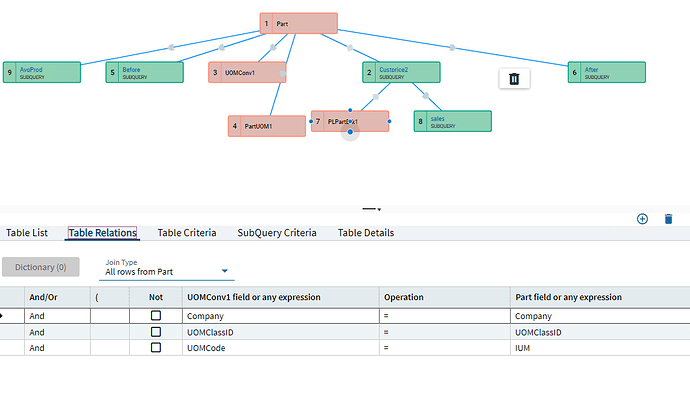Select the Before subquery node
The width and height of the screenshot is (690, 397).
[x=144, y=73]
